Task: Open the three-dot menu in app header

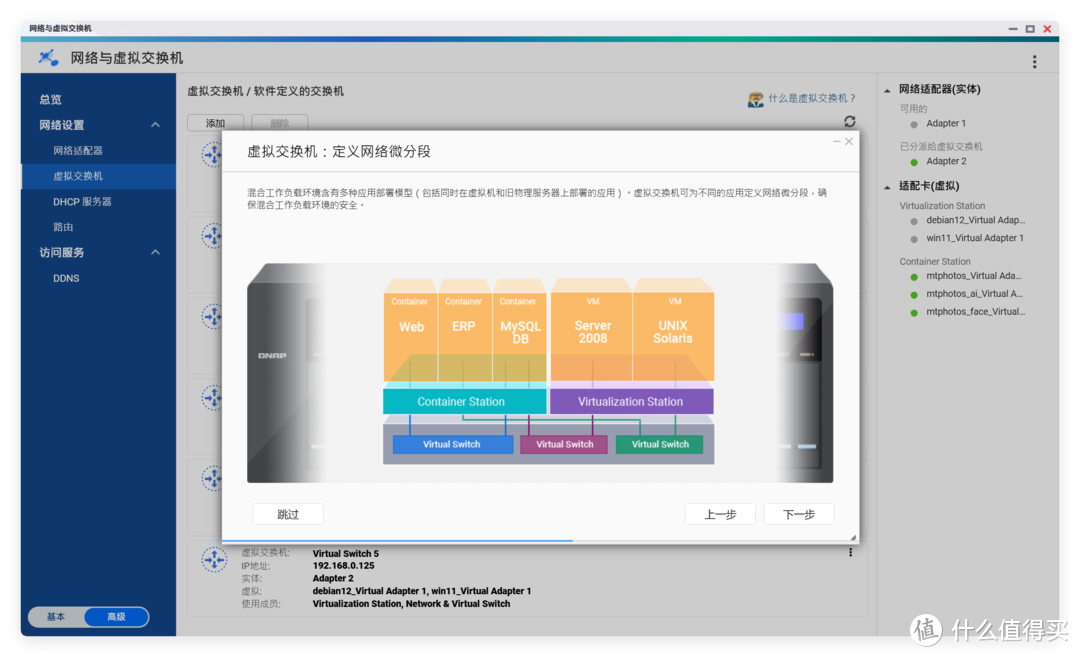Action: coord(1034,62)
